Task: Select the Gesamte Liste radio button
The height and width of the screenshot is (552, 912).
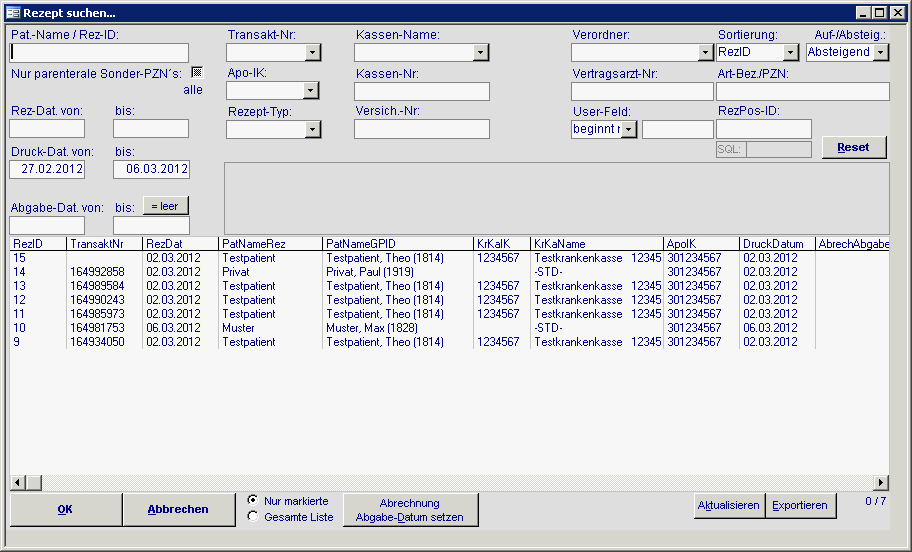Action: pos(252,516)
